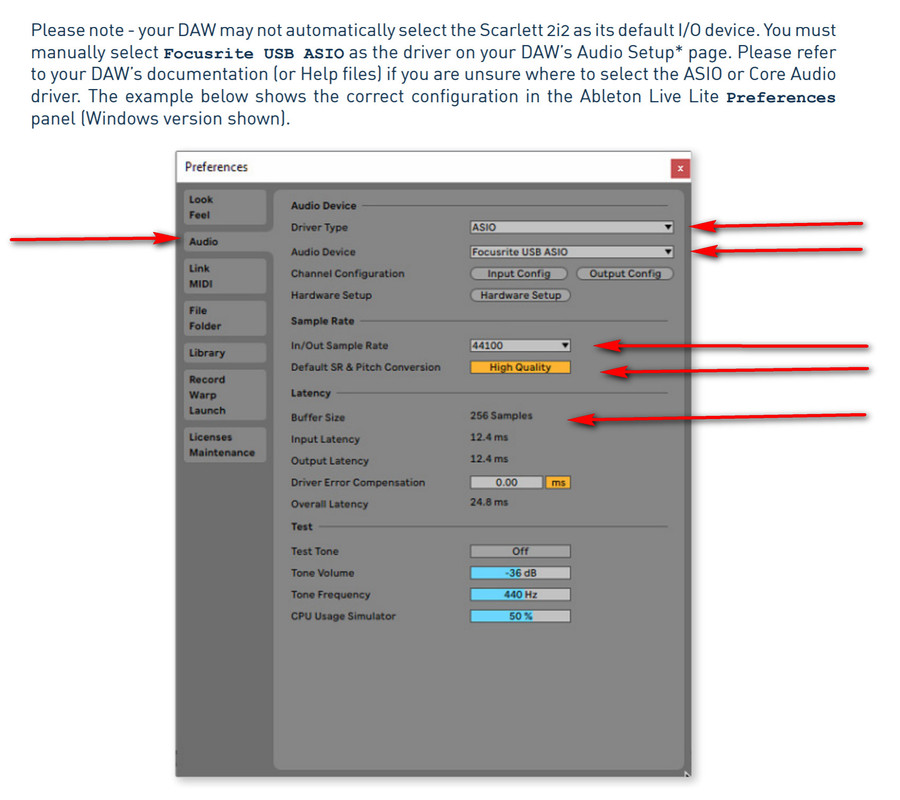Toggle the High Quality conversion button

tap(520, 367)
